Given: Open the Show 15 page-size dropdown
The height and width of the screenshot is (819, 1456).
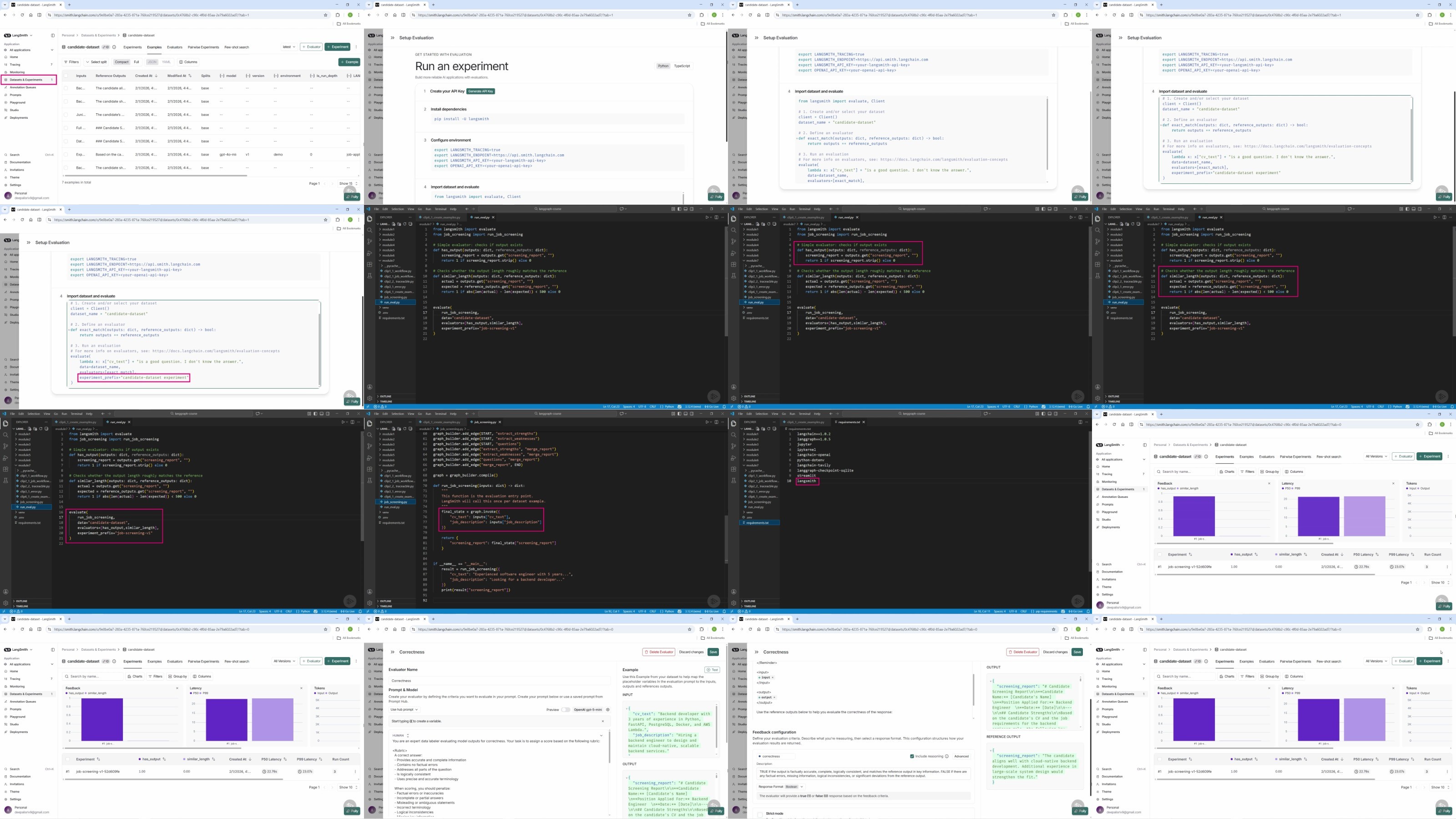Looking at the screenshot, I should (x=348, y=184).
